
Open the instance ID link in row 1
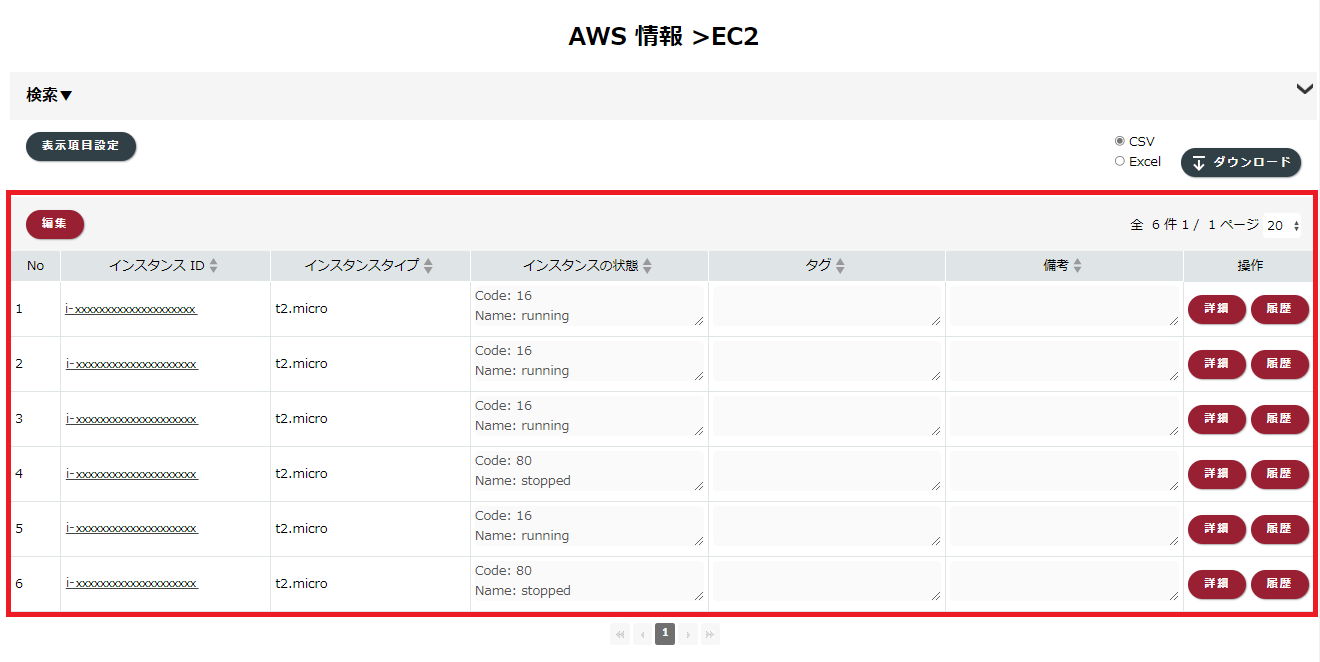coord(131,309)
